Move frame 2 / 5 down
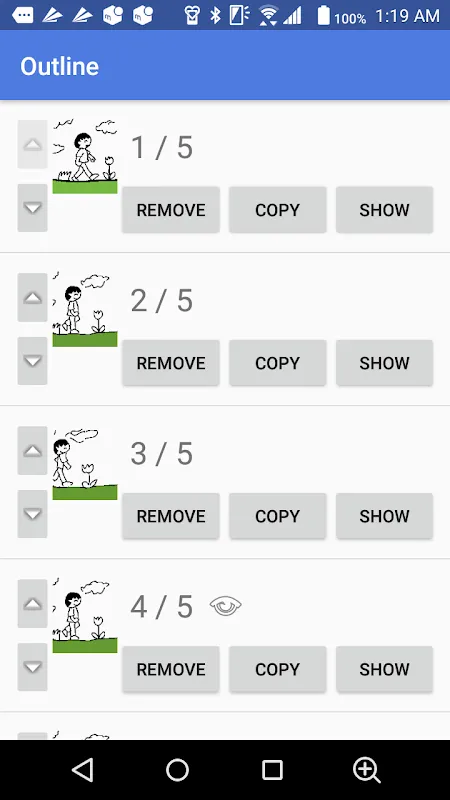 coord(33,361)
